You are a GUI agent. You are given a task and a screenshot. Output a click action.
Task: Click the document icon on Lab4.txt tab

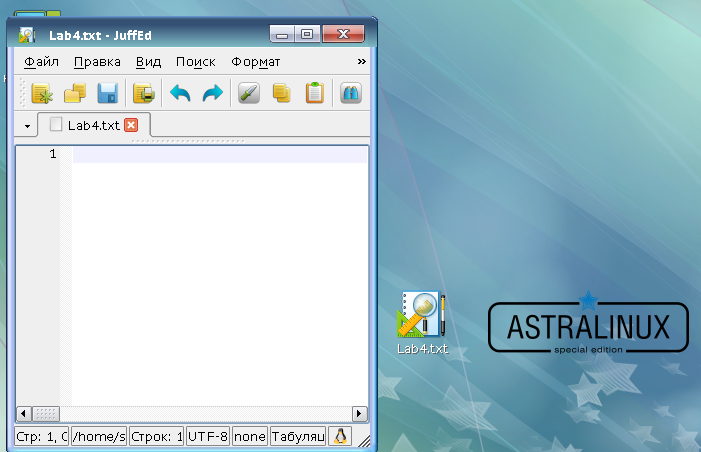[x=56, y=124]
